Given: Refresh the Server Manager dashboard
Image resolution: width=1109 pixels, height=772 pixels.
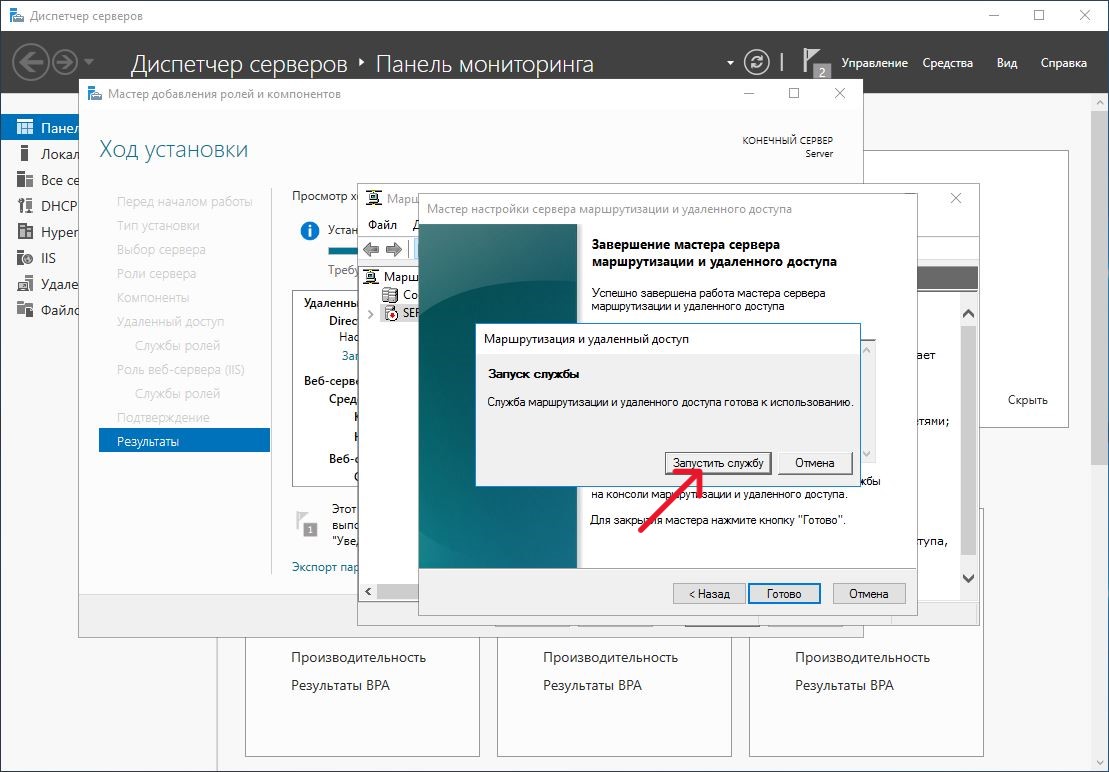Looking at the screenshot, I should 758,62.
